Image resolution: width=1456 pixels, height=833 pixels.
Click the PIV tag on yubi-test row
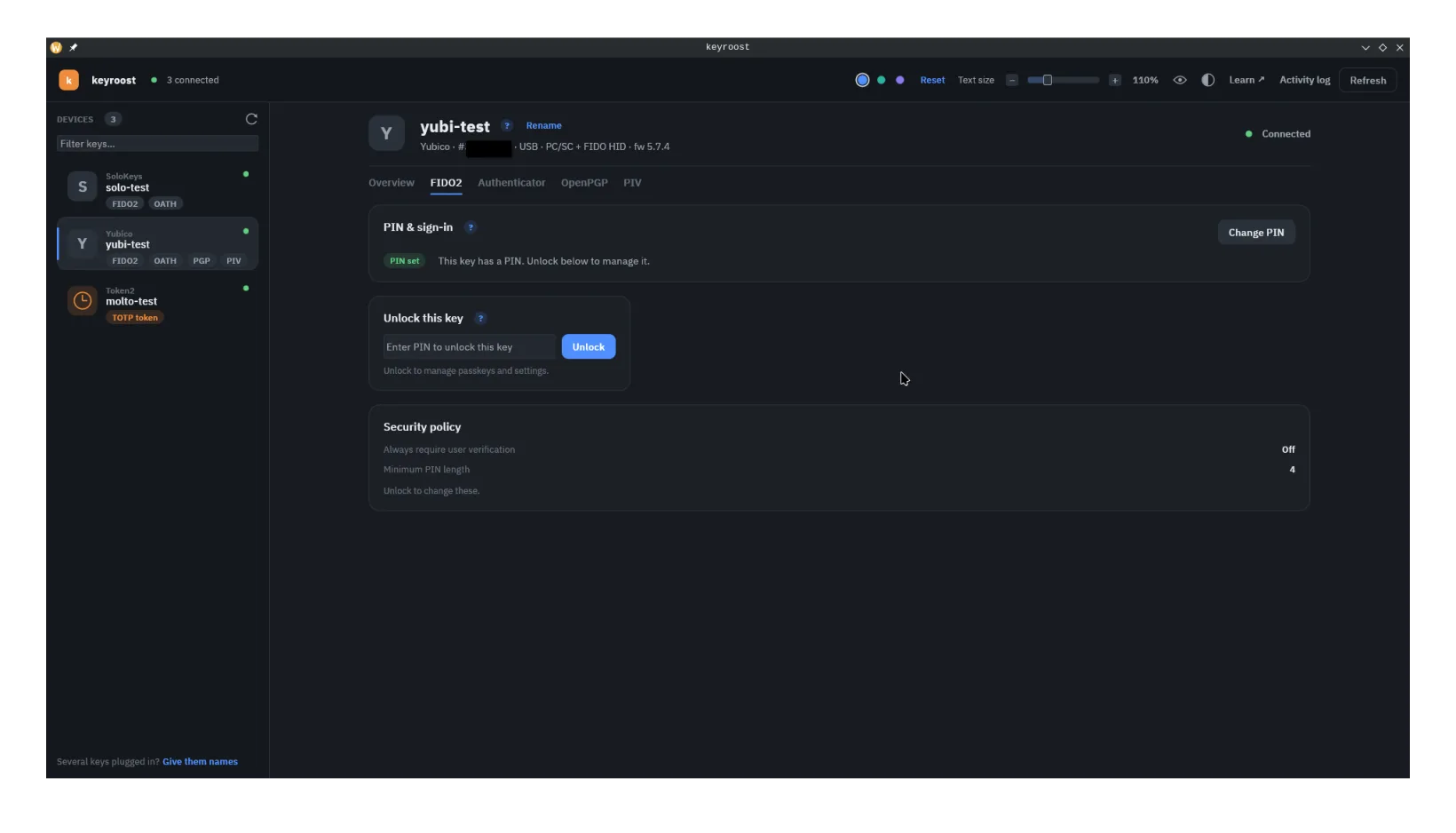coord(233,261)
